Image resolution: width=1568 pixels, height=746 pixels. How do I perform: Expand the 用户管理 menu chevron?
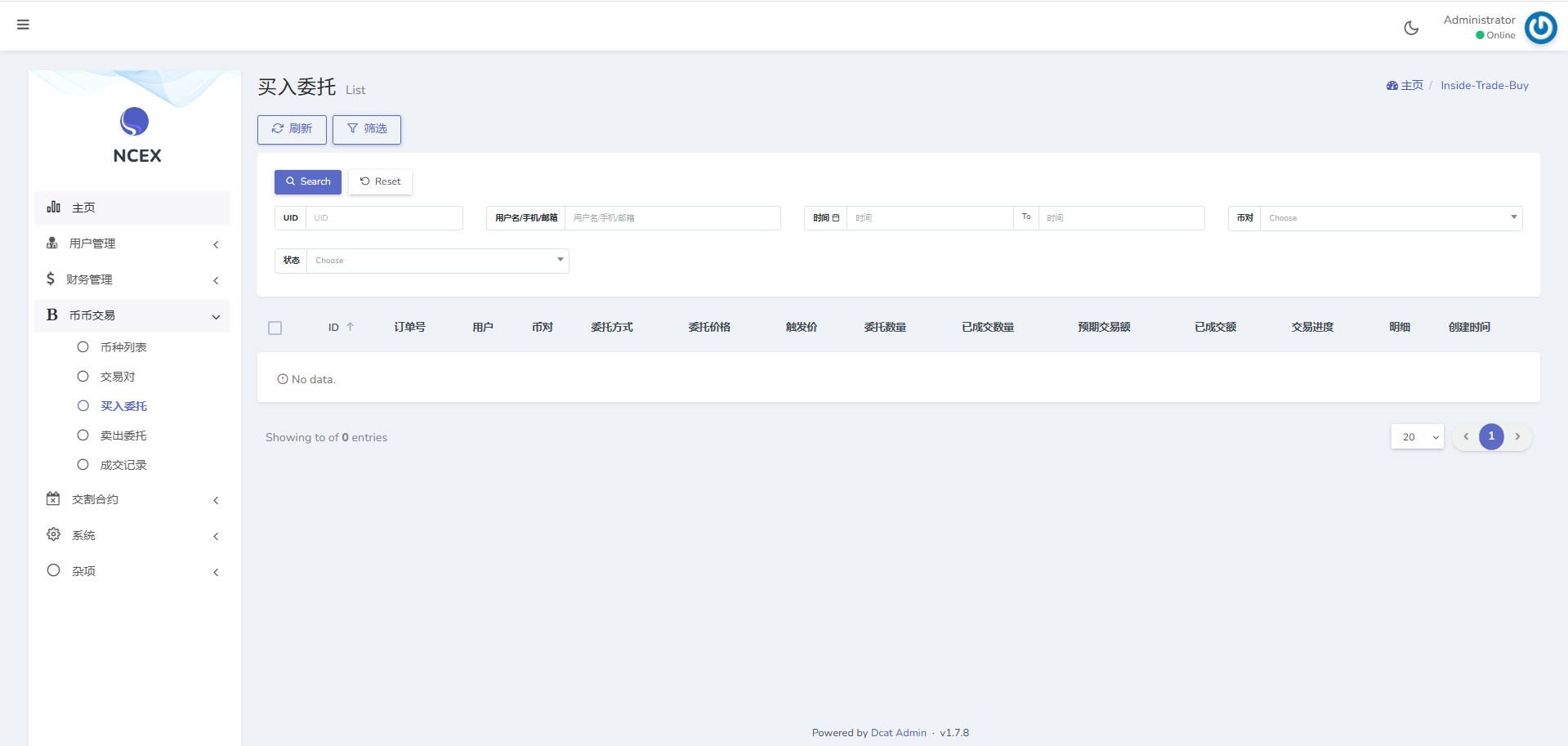216,244
